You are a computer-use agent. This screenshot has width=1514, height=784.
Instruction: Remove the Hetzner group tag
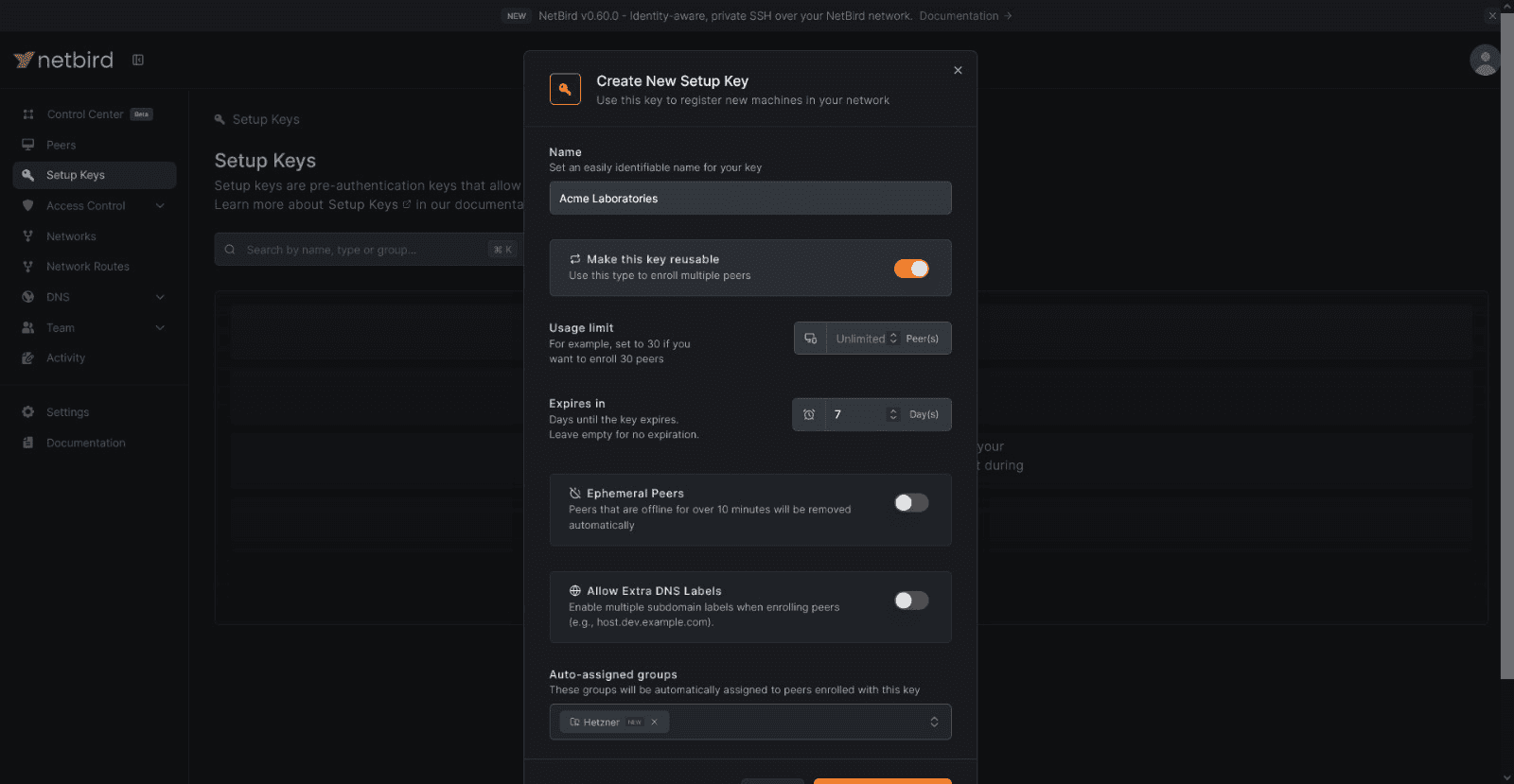(654, 722)
